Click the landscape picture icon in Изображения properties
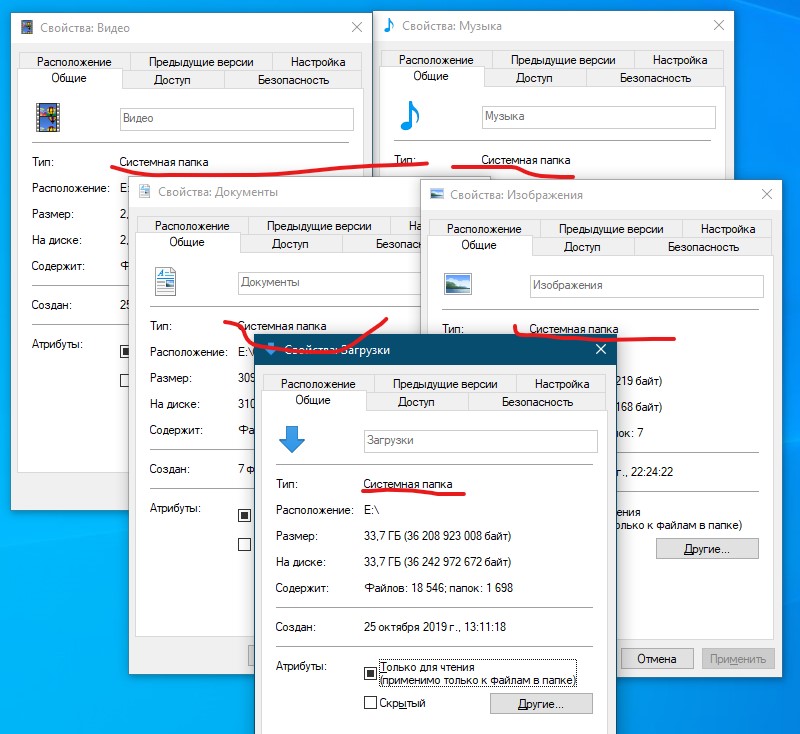The width and height of the screenshot is (800, 734). (458, 284)
